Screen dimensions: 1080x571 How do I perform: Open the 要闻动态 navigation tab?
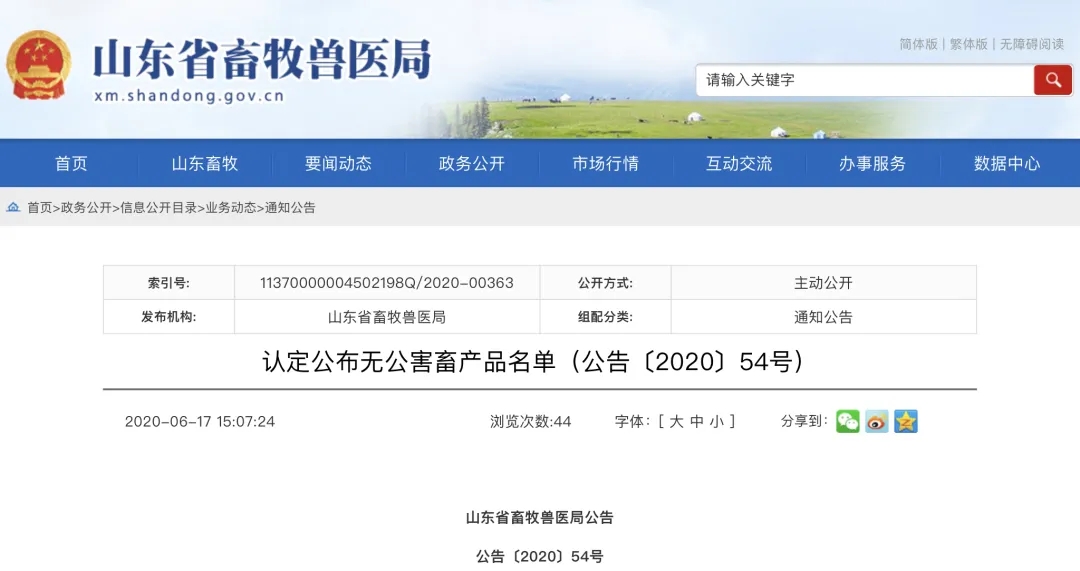[x=338, y=163]
